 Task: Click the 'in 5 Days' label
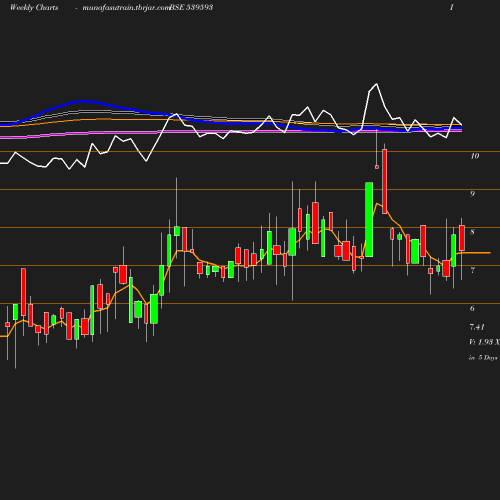coord(483,358)
